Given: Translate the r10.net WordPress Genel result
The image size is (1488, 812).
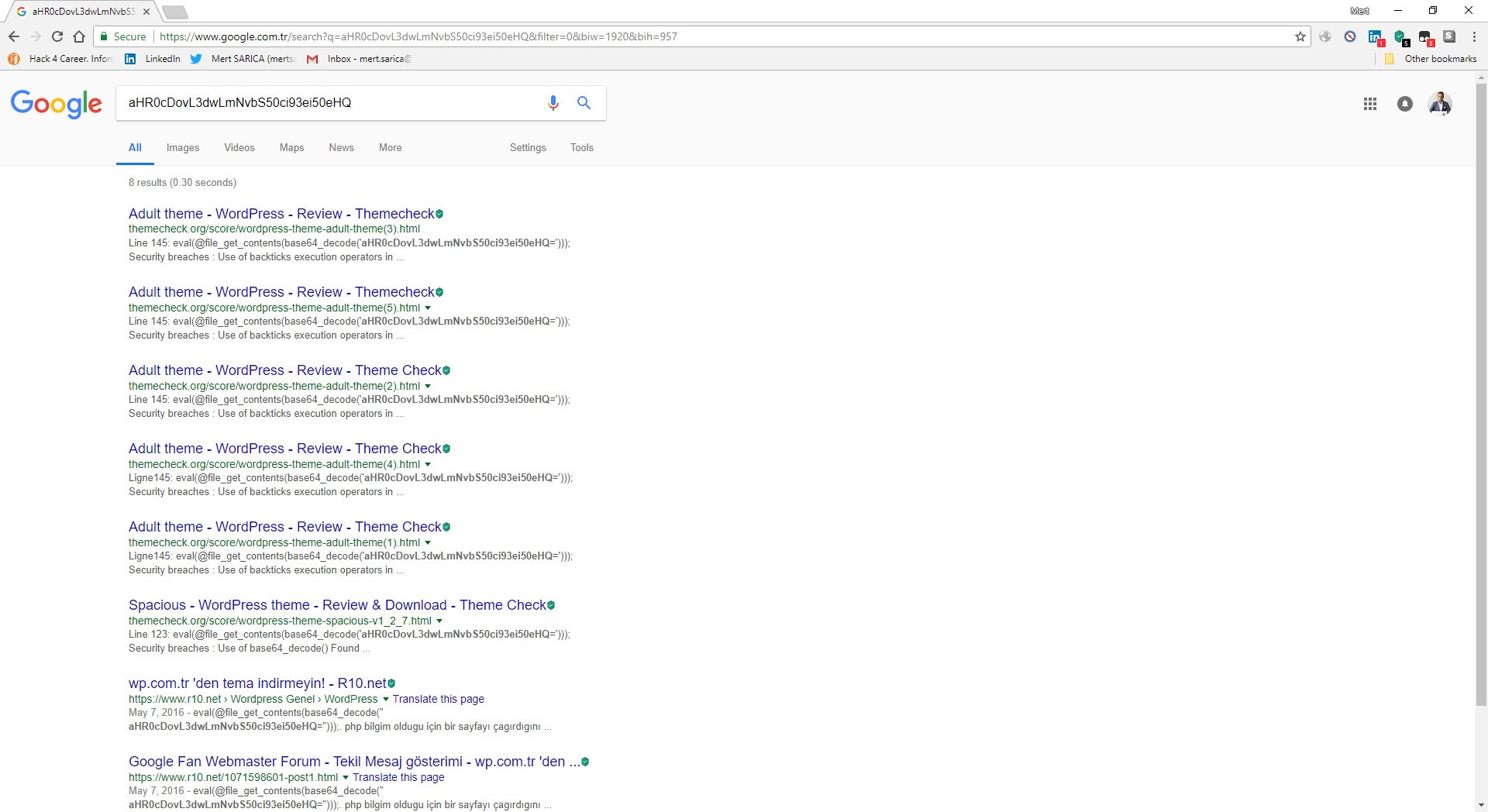Looking at the screenshot, I should (438, 699).
